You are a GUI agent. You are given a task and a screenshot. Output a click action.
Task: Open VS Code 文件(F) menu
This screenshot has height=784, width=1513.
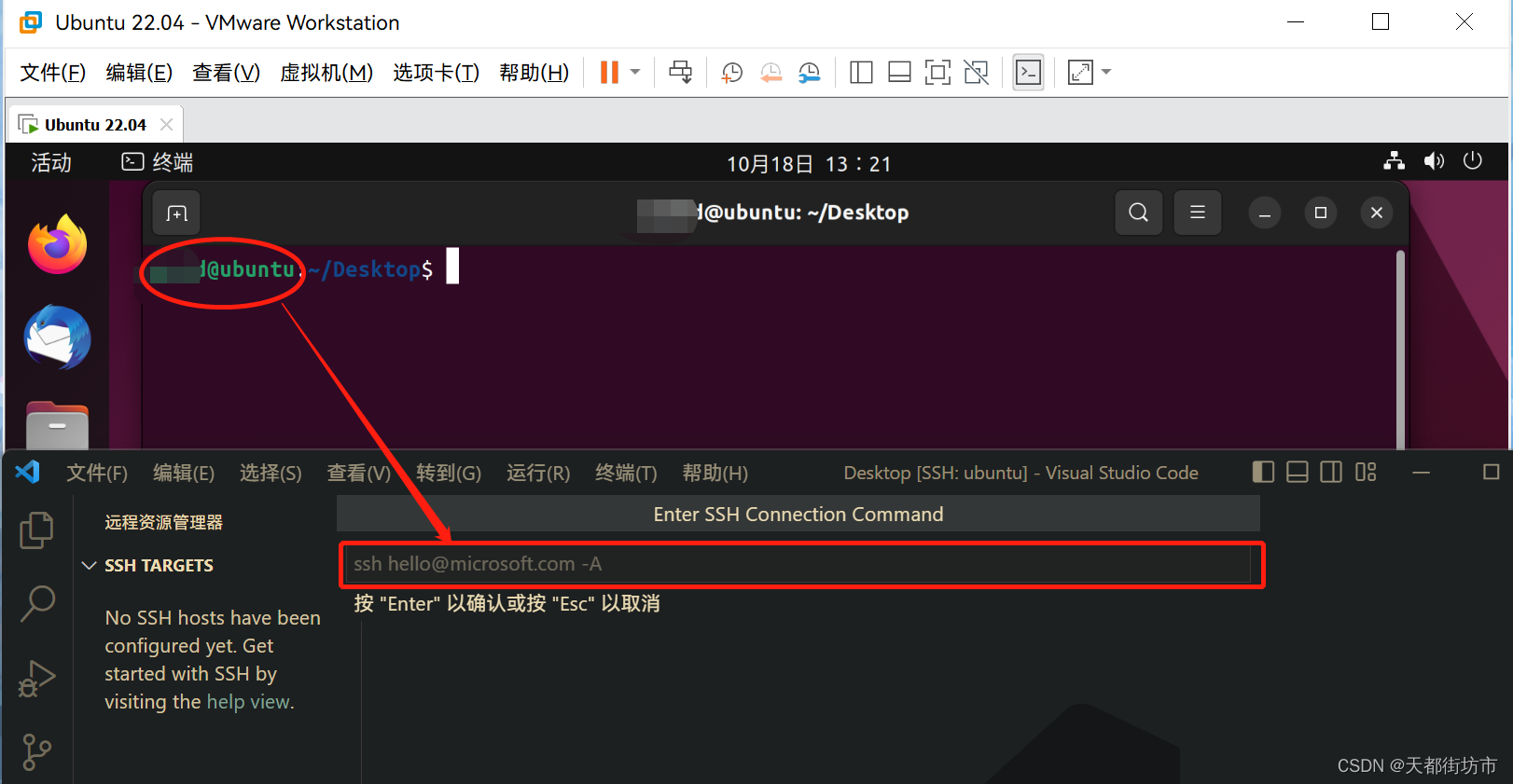click(97, 474)
